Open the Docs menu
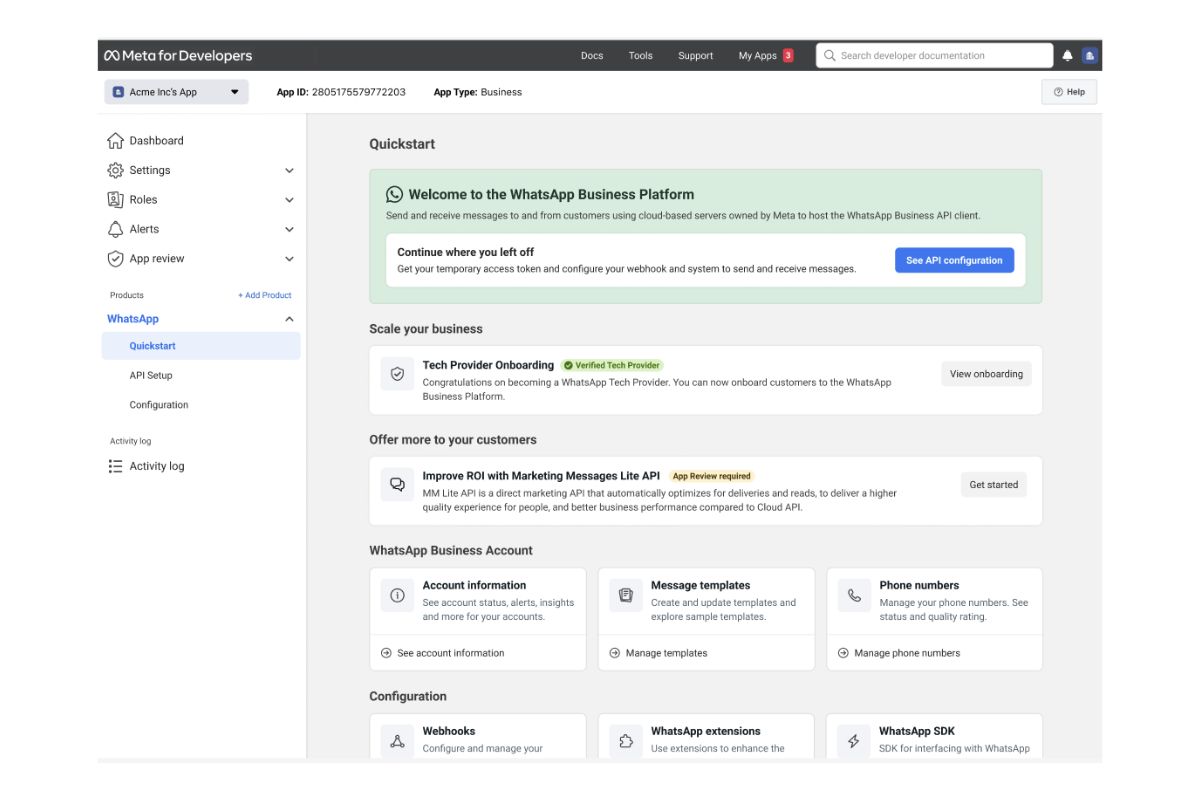 [592, 56]
